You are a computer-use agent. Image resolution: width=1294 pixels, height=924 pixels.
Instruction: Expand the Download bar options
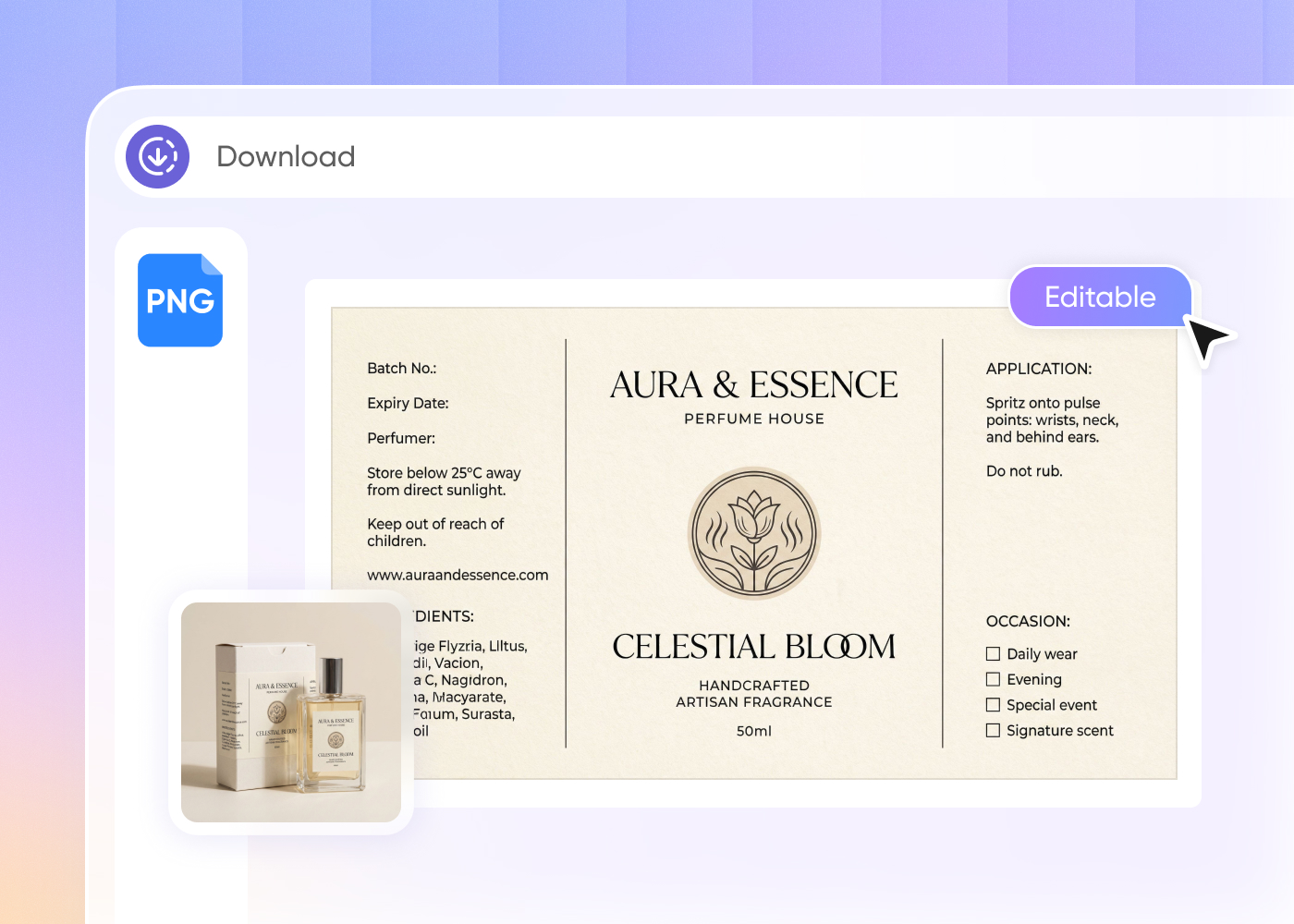[x=285, y=156]
